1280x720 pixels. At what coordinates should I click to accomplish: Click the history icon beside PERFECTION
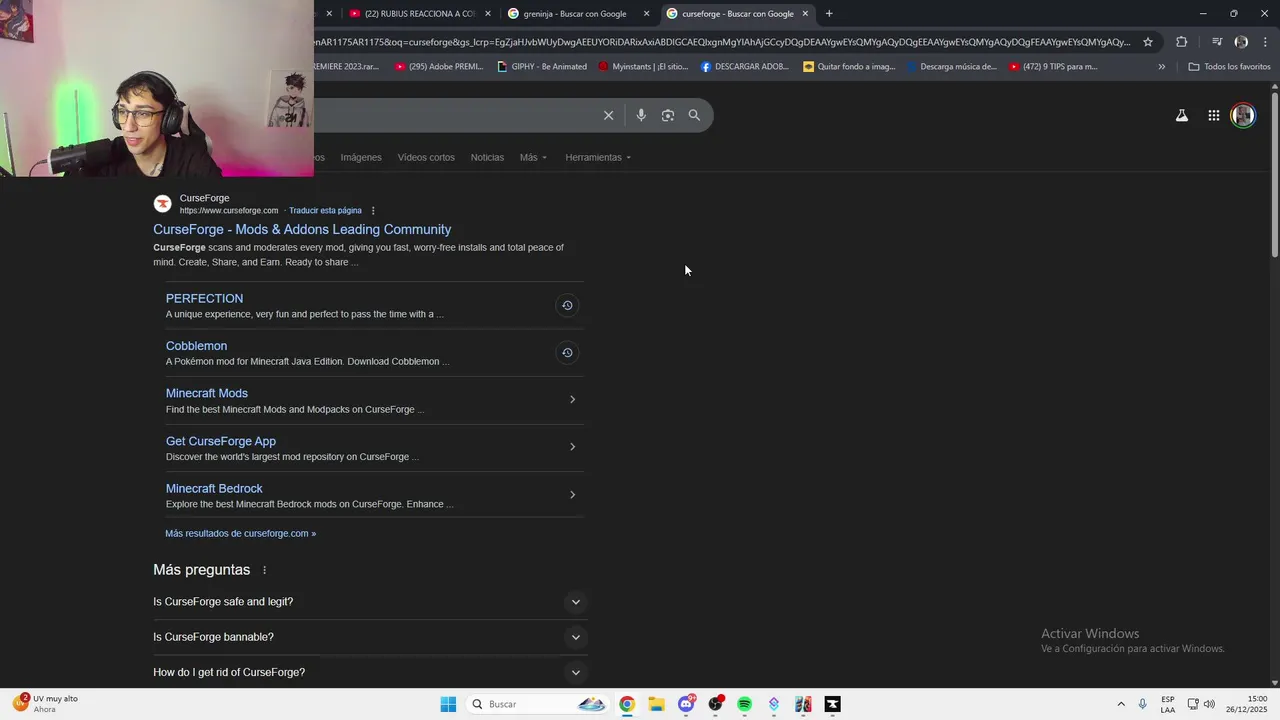coord(567,305)
